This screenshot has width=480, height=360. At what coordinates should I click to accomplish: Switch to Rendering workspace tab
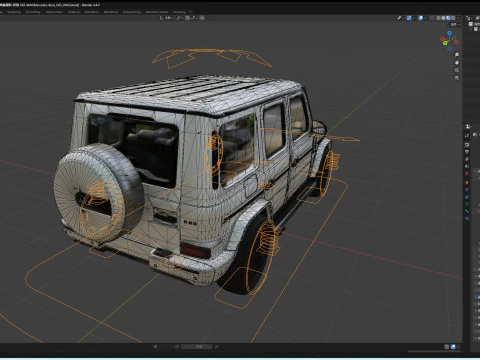(x=111, y=12)
